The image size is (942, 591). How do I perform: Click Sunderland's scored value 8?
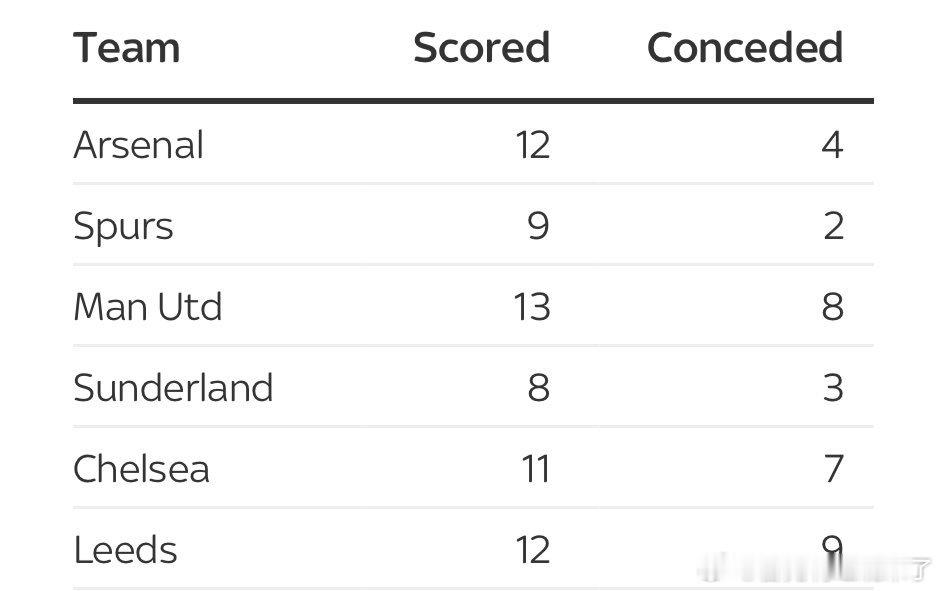[x=539, y=388]
